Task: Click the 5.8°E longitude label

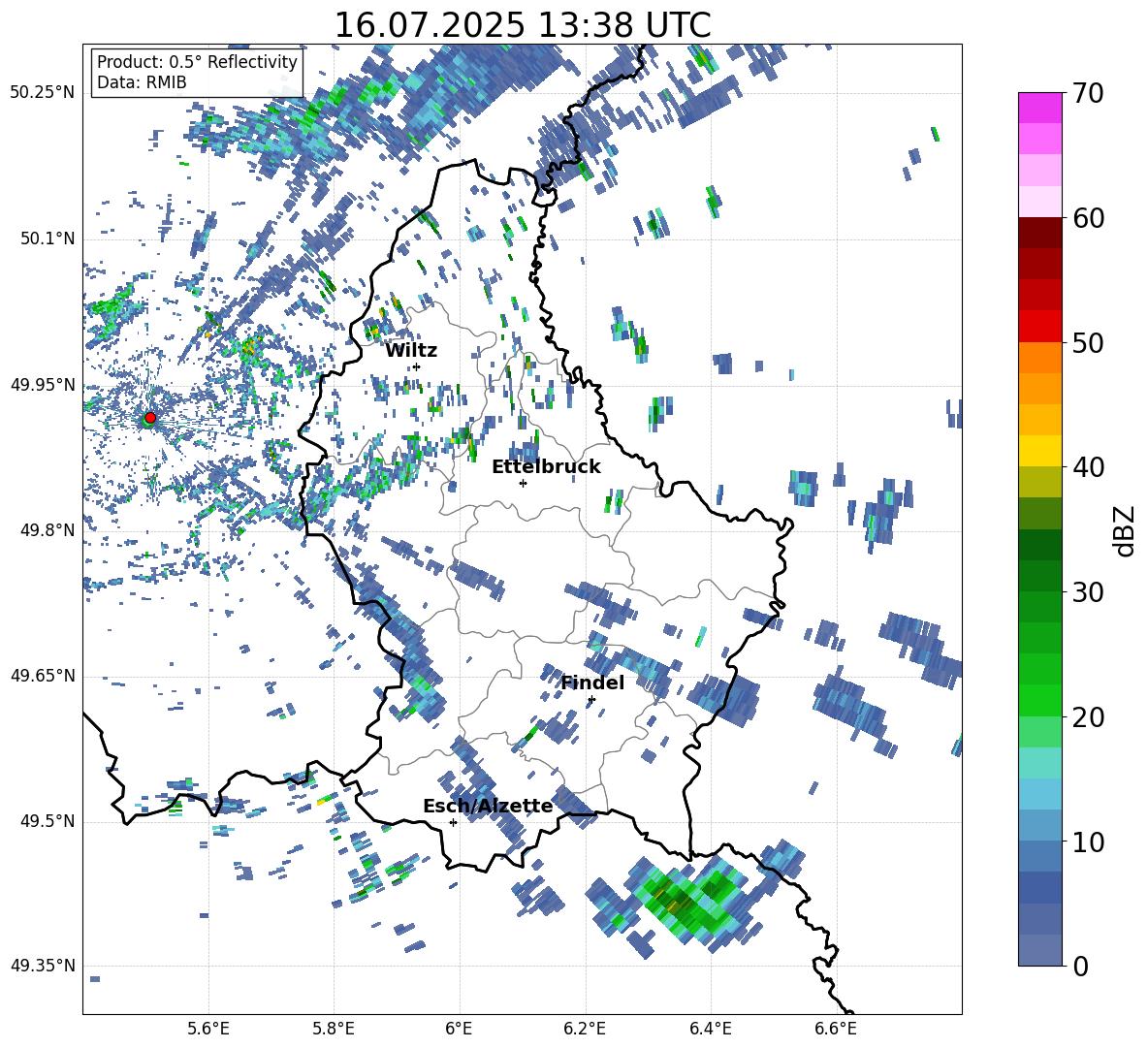Action: point(334,1029)
